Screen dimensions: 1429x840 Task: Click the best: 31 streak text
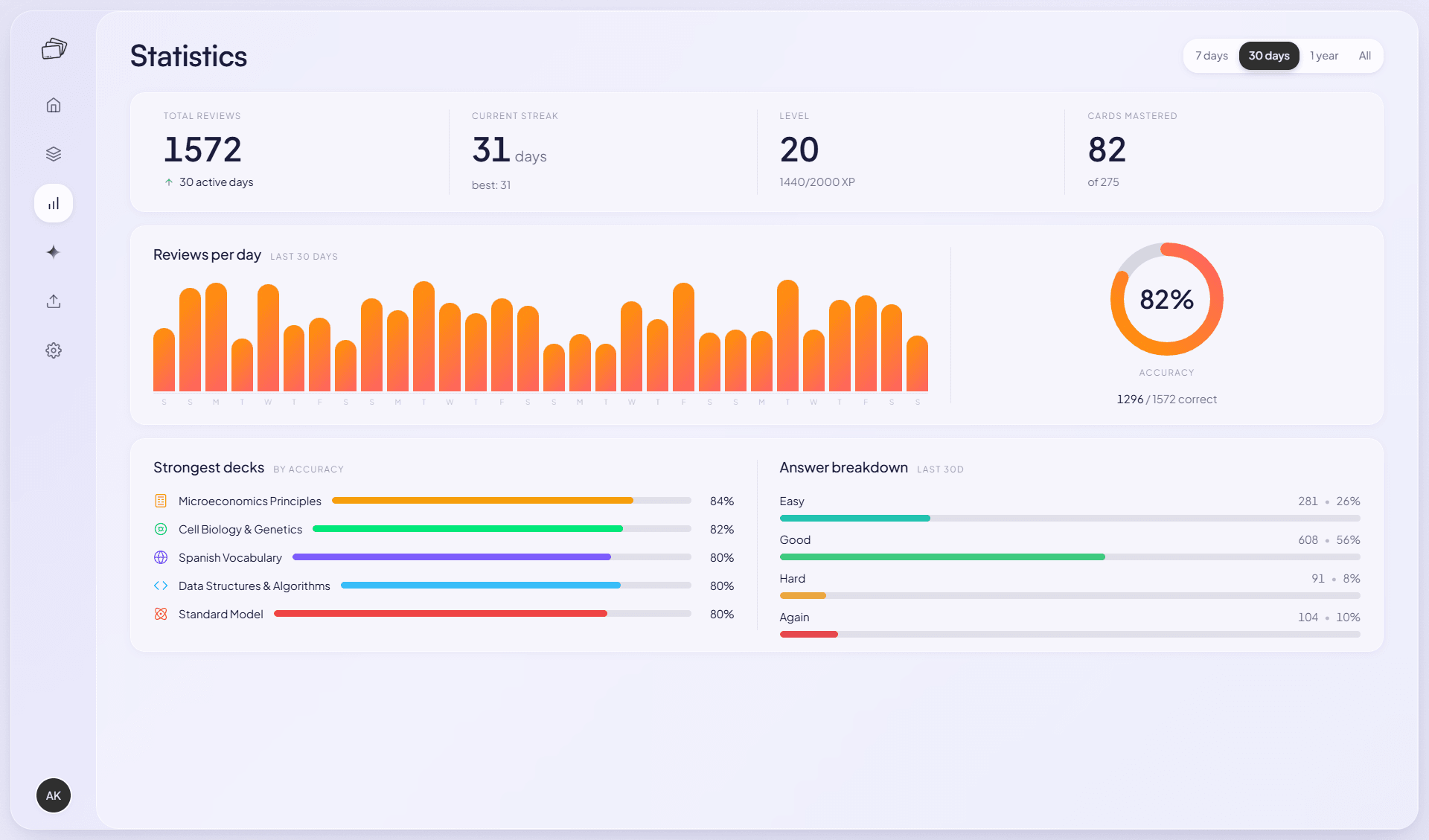pyautogui.click(x=491, y=185)
